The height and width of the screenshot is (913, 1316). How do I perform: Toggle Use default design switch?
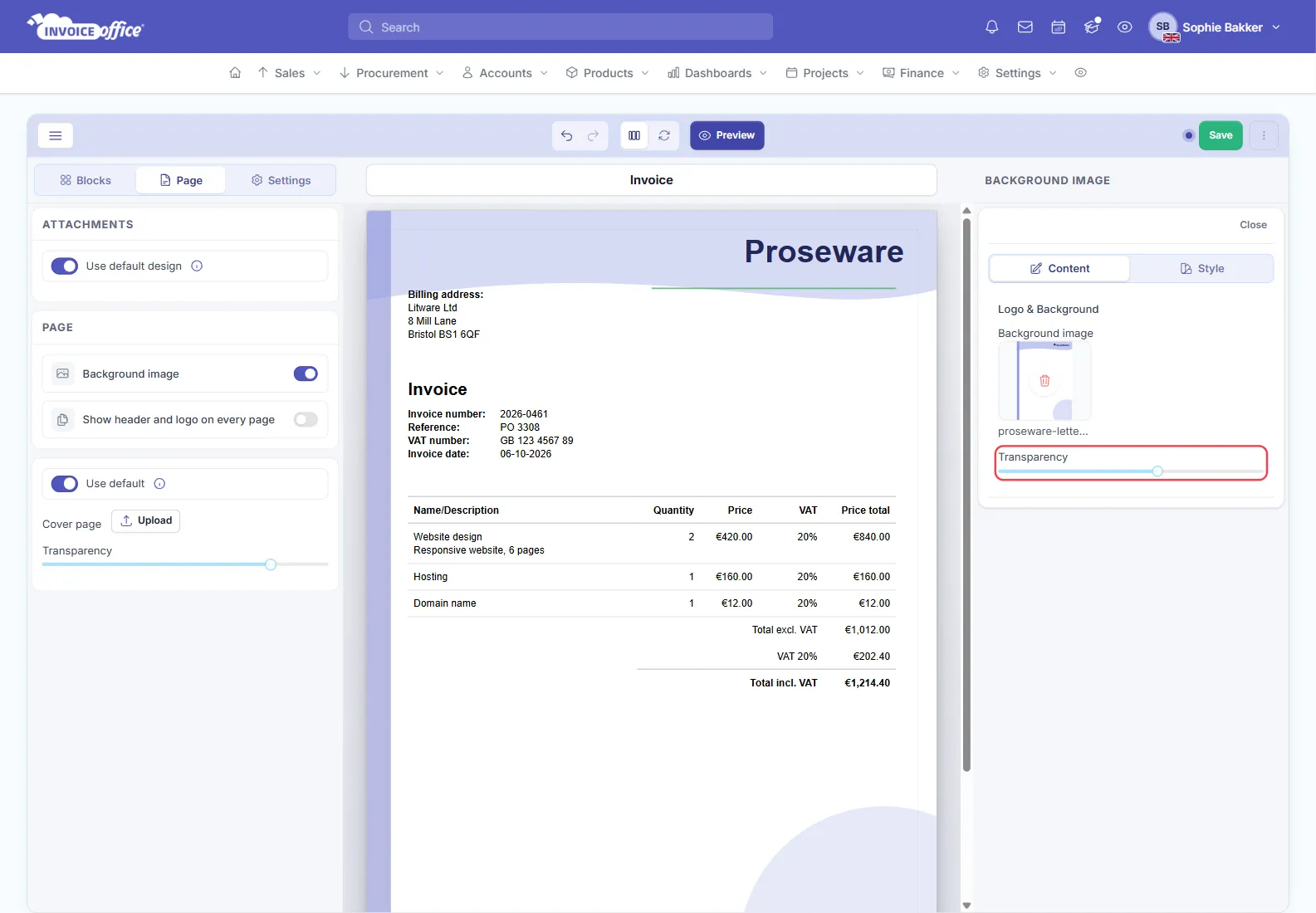tap(65, 266)
